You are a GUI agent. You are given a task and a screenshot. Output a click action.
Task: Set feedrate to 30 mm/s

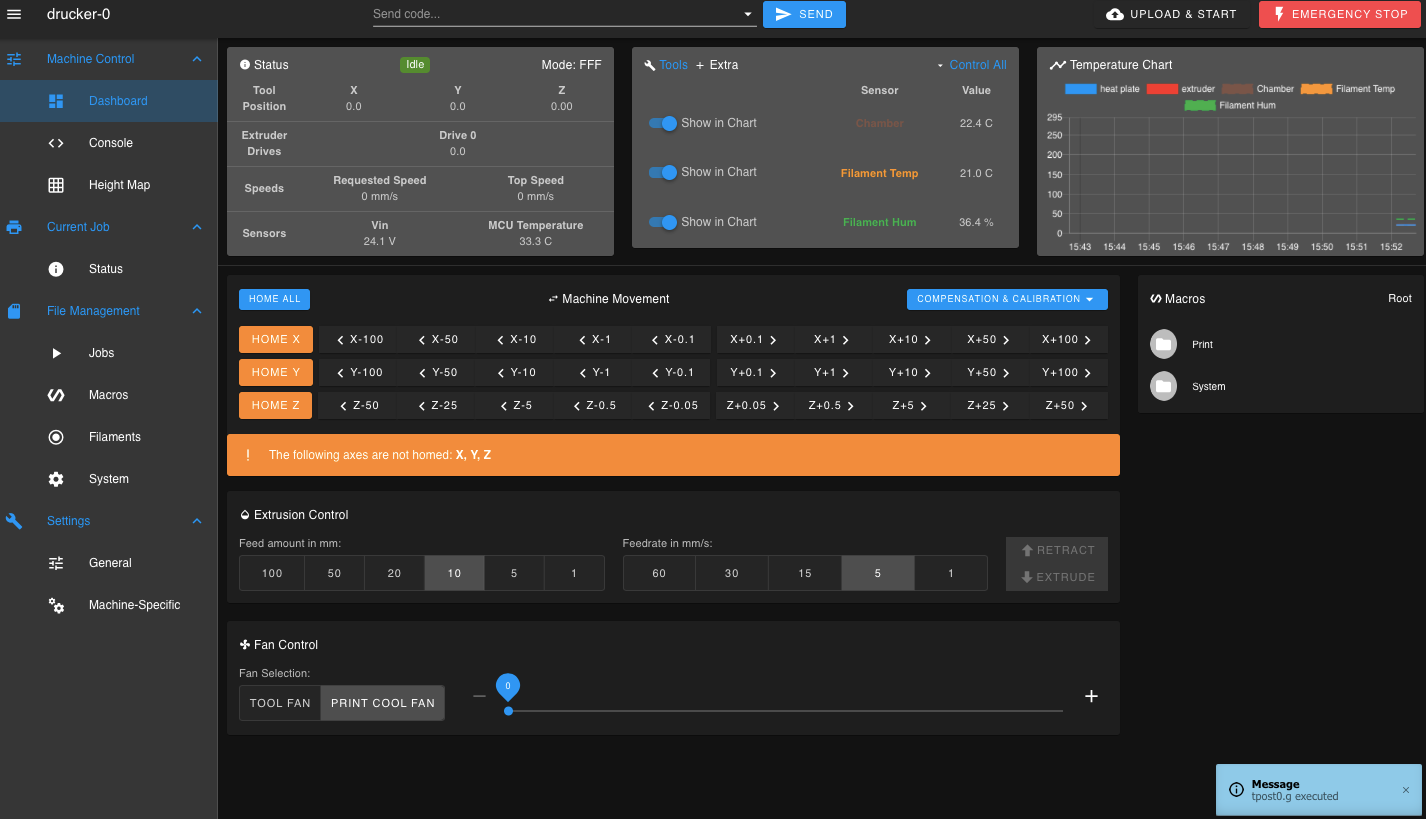coord(732,573)
